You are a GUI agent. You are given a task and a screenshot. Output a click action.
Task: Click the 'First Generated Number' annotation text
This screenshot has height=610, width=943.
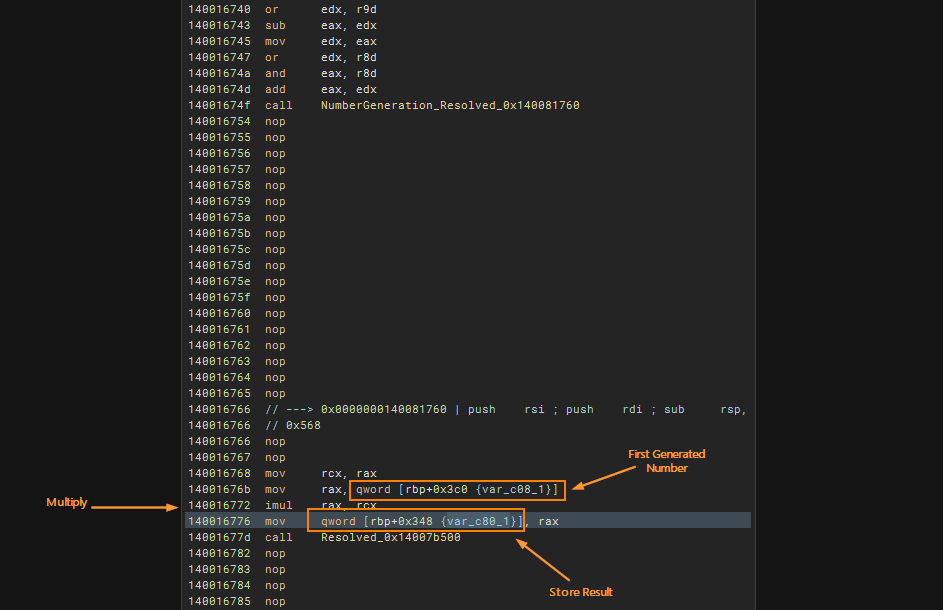pos(666,461)
